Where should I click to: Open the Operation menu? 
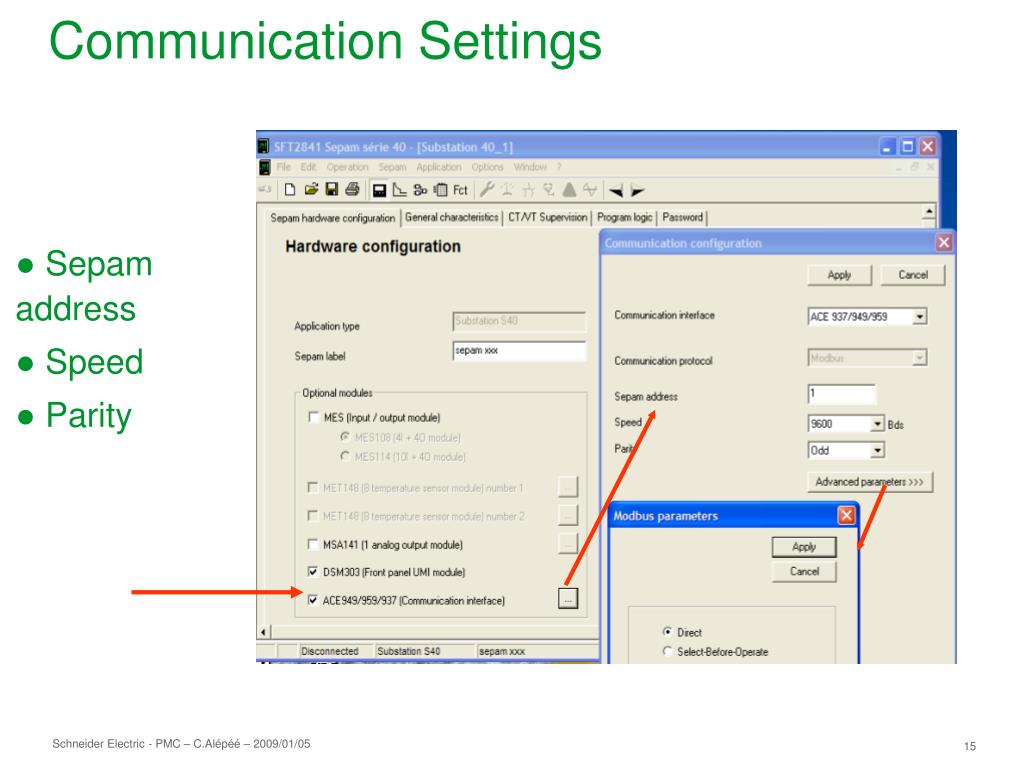(347, 167)
